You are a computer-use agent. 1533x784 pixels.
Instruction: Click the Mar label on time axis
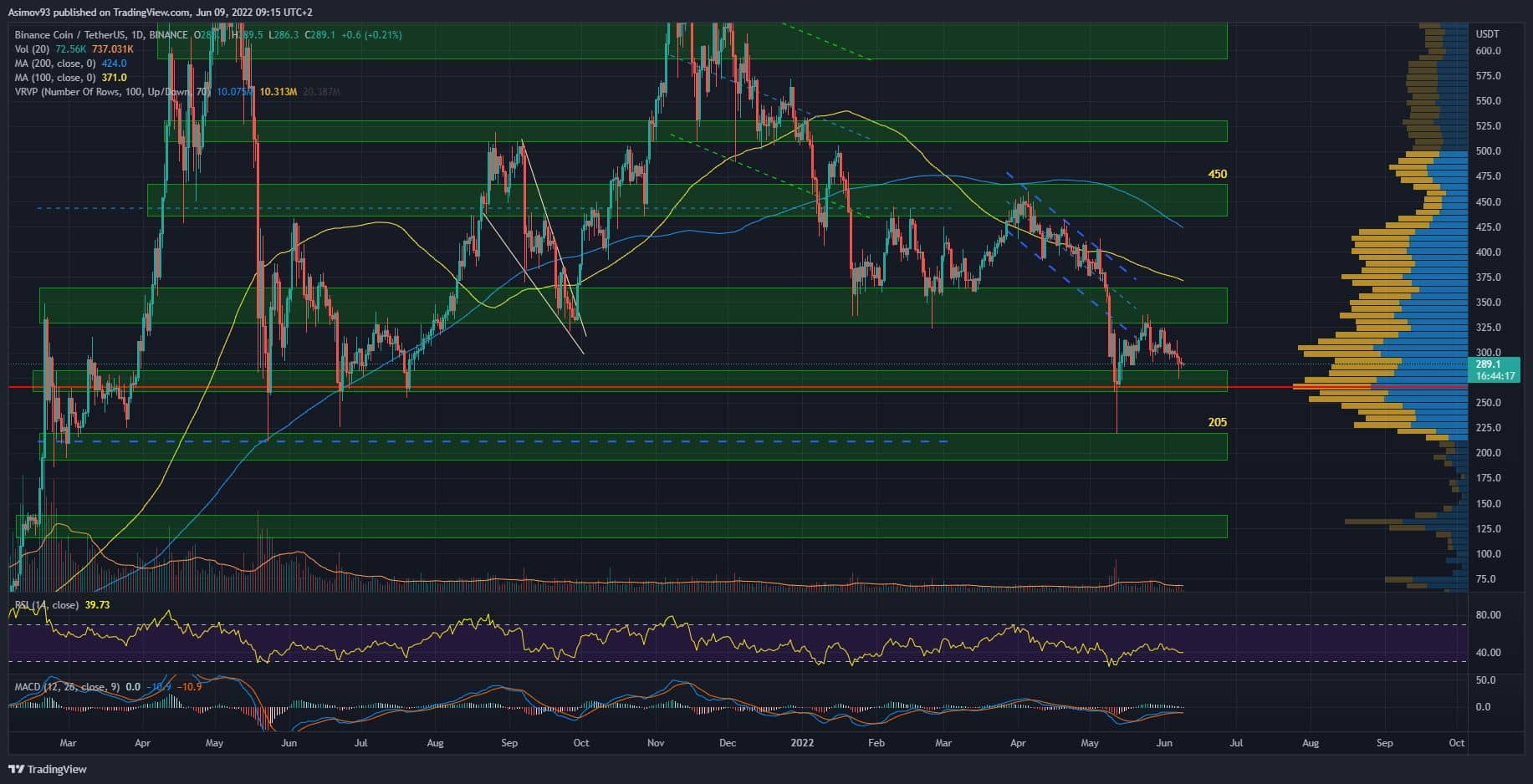pos(68,743)
